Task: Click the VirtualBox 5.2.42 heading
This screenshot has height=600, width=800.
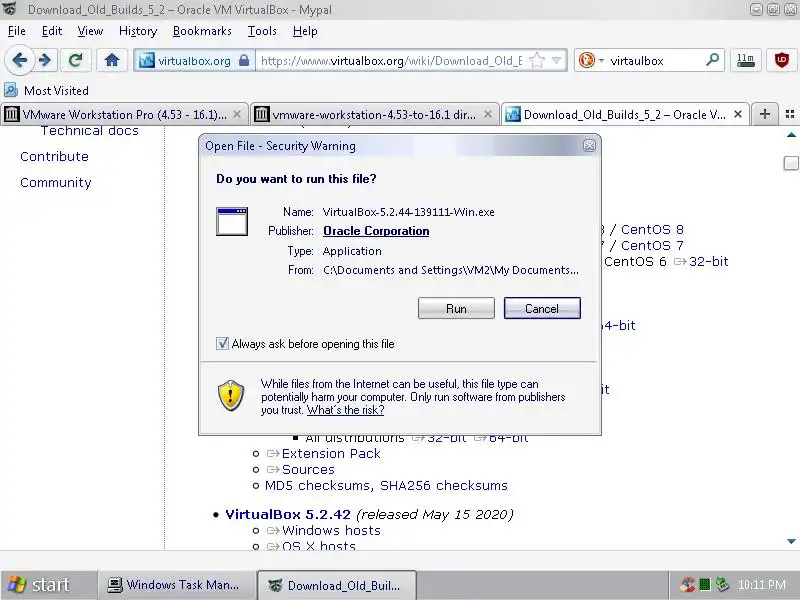Action: [288, 514]
